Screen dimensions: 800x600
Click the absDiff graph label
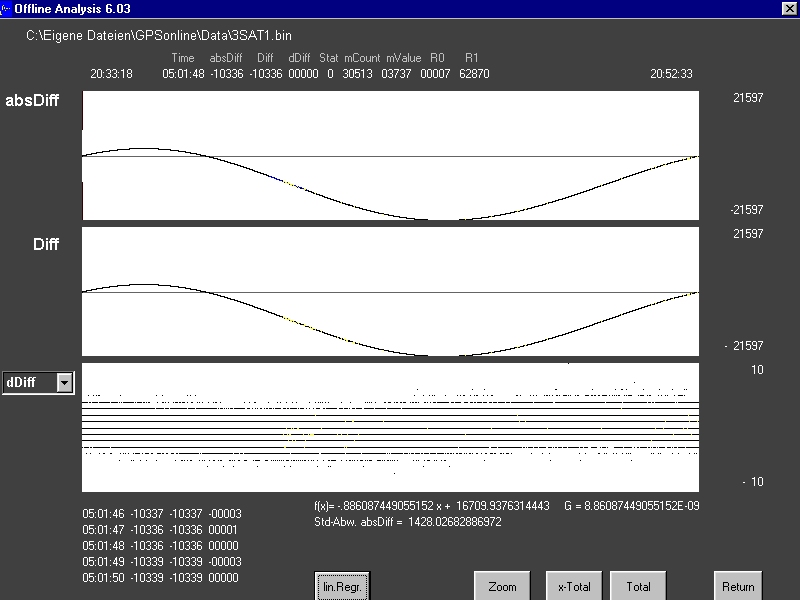32,100
